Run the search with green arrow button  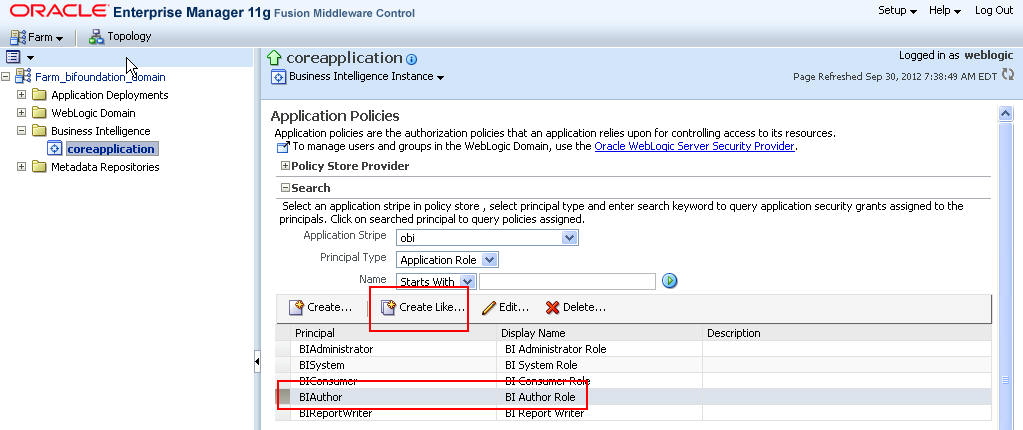click(669, 281)
